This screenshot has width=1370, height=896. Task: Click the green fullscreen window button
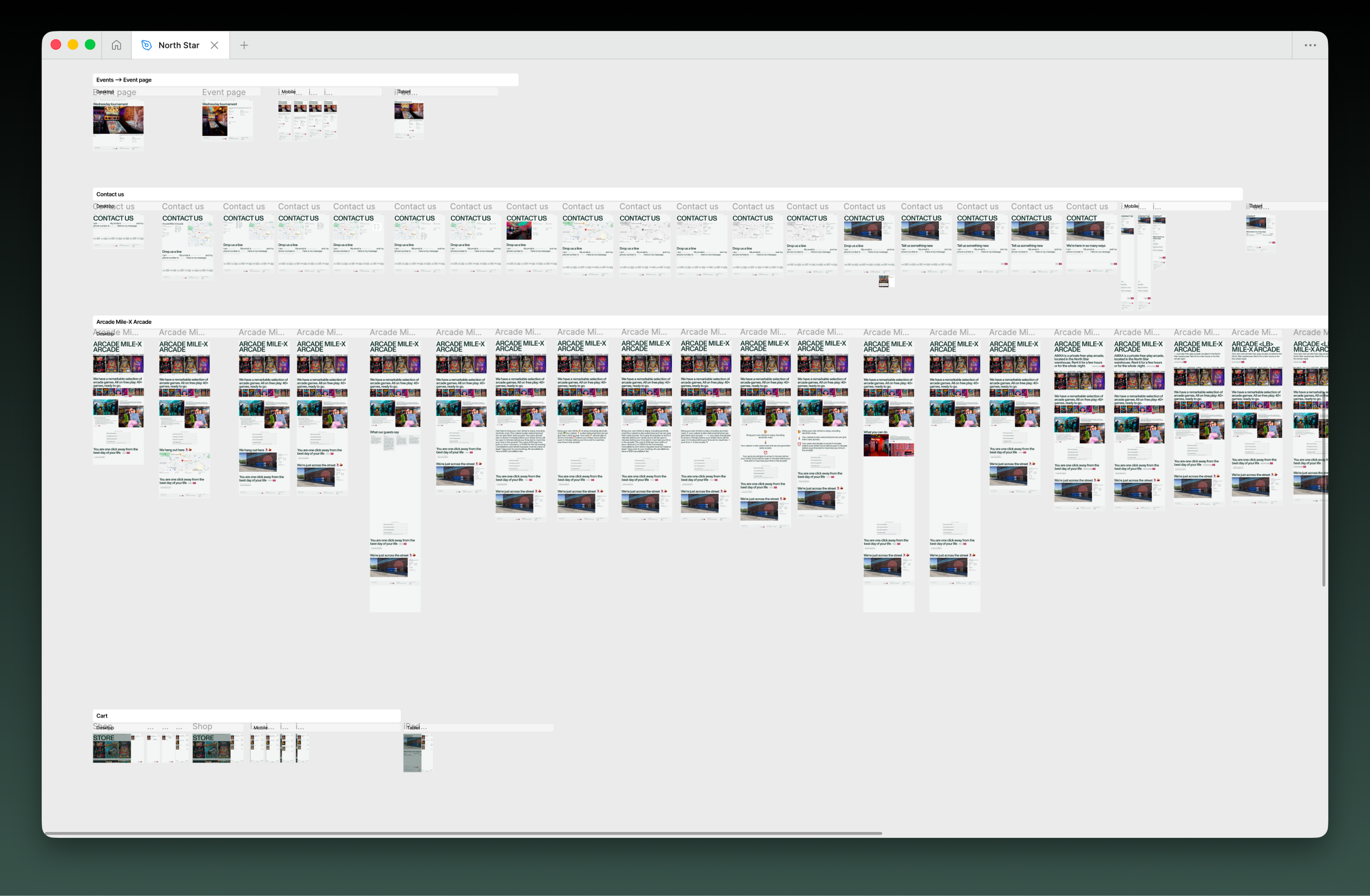[x=90, y=45]
